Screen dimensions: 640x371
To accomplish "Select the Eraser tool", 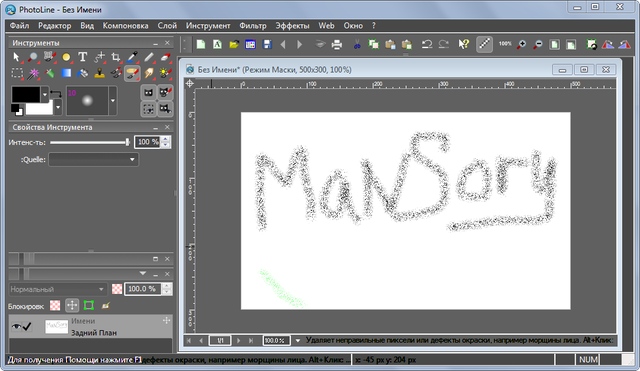I will [x=165, y=57].
